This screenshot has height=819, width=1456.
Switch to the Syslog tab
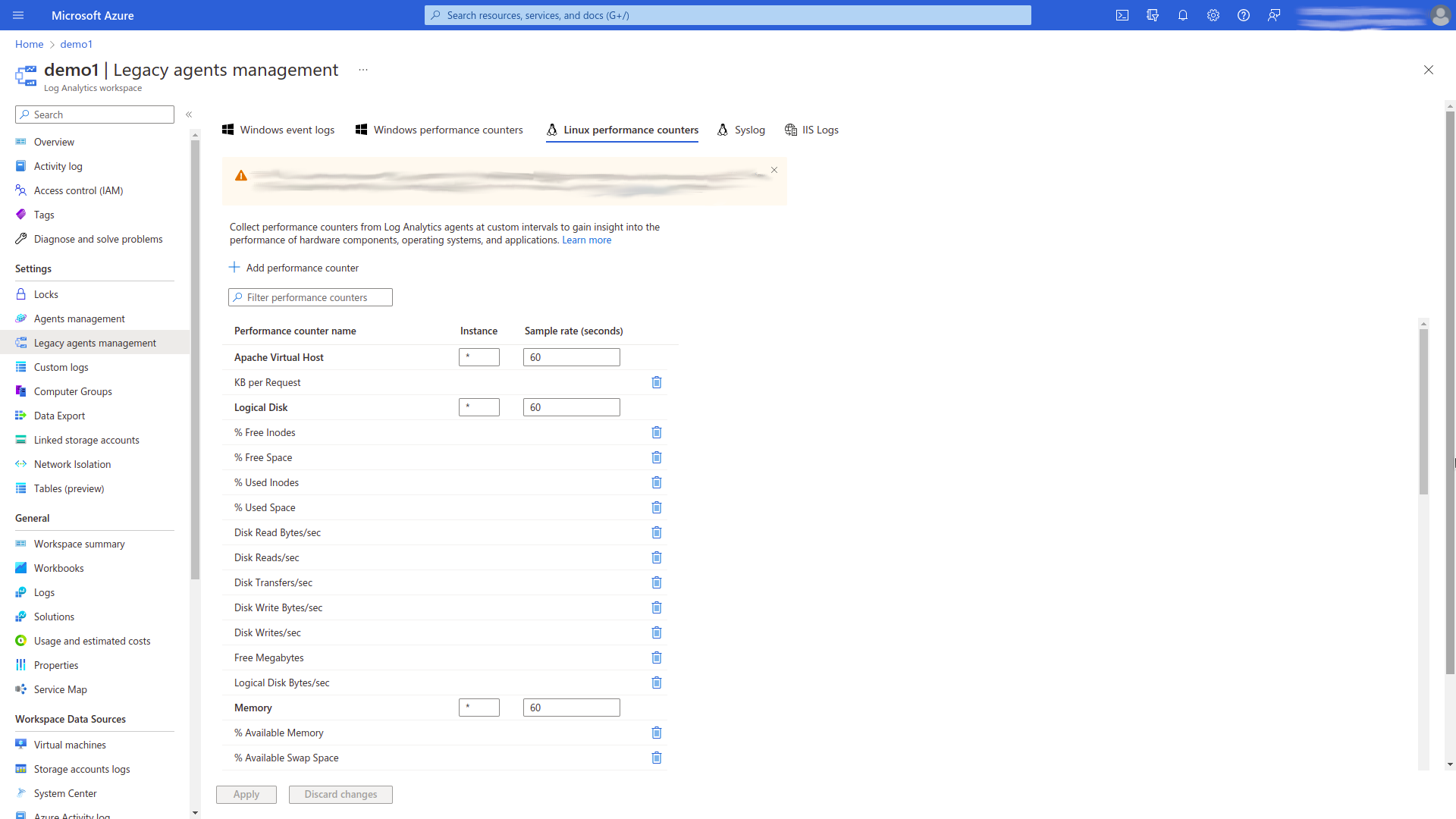(741, 130)
